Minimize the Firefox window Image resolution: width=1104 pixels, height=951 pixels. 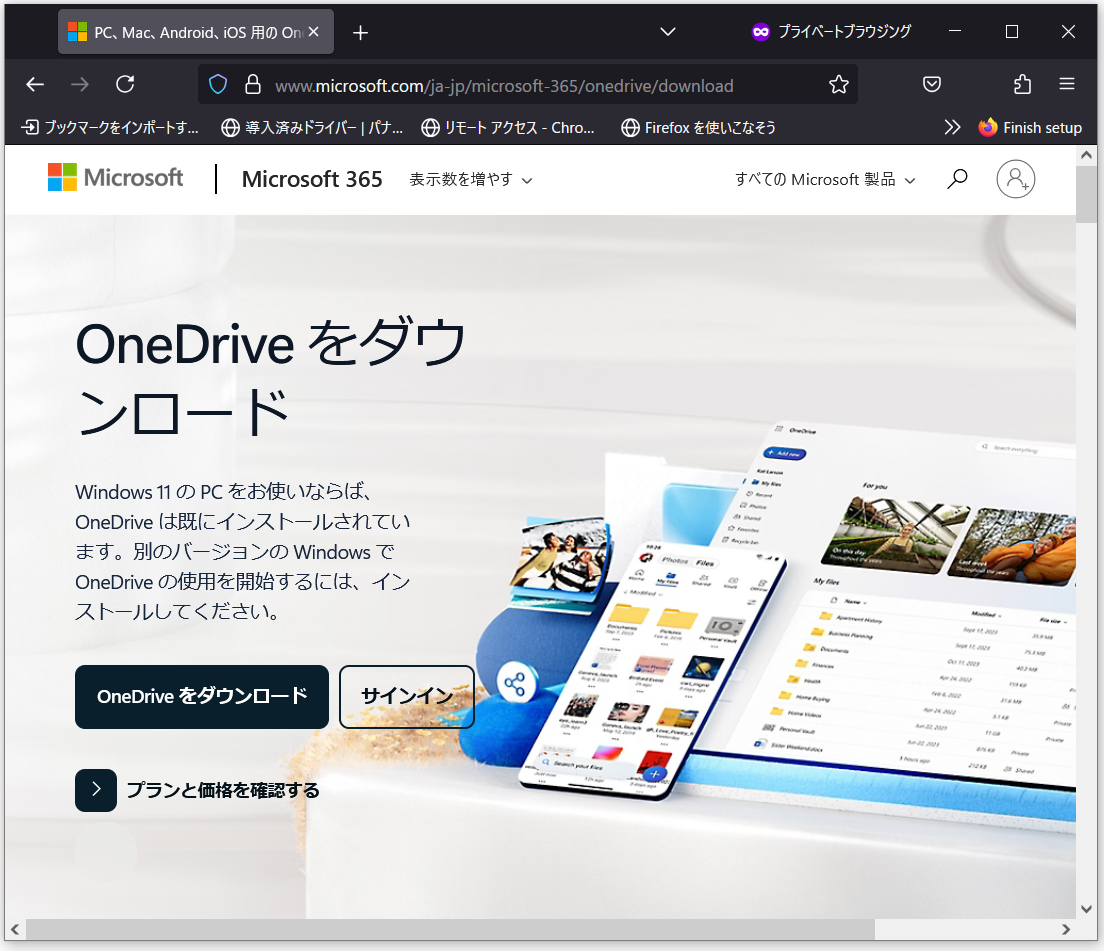click(x=955, y=32)
